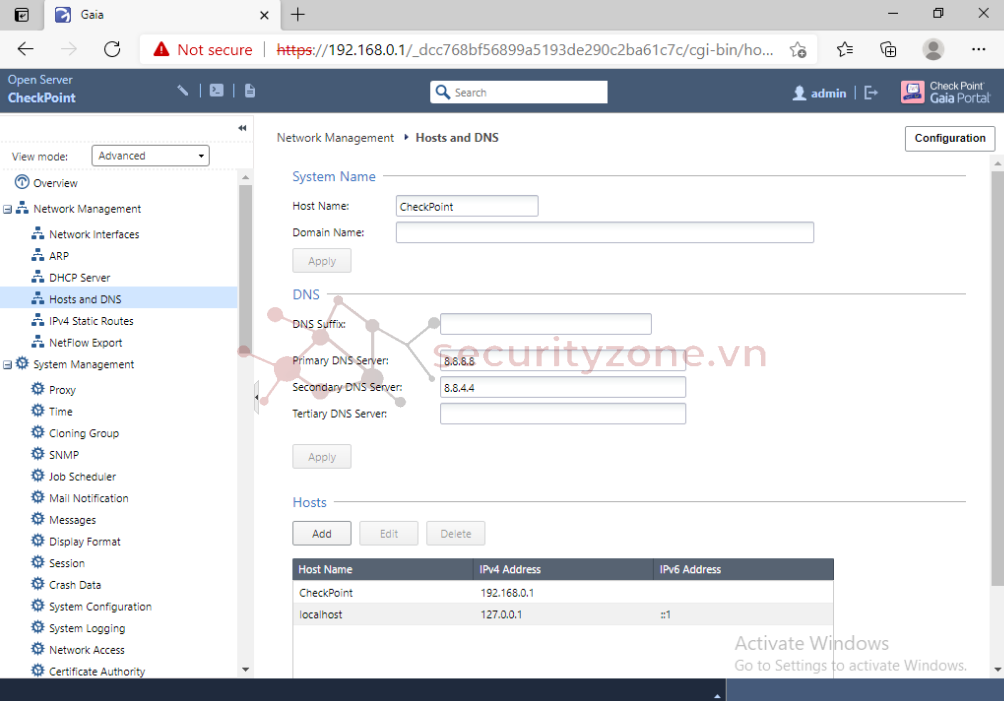Click Network Management breadcrumb link
This screenshot has height=701, width=1004.
coord(335,138)
